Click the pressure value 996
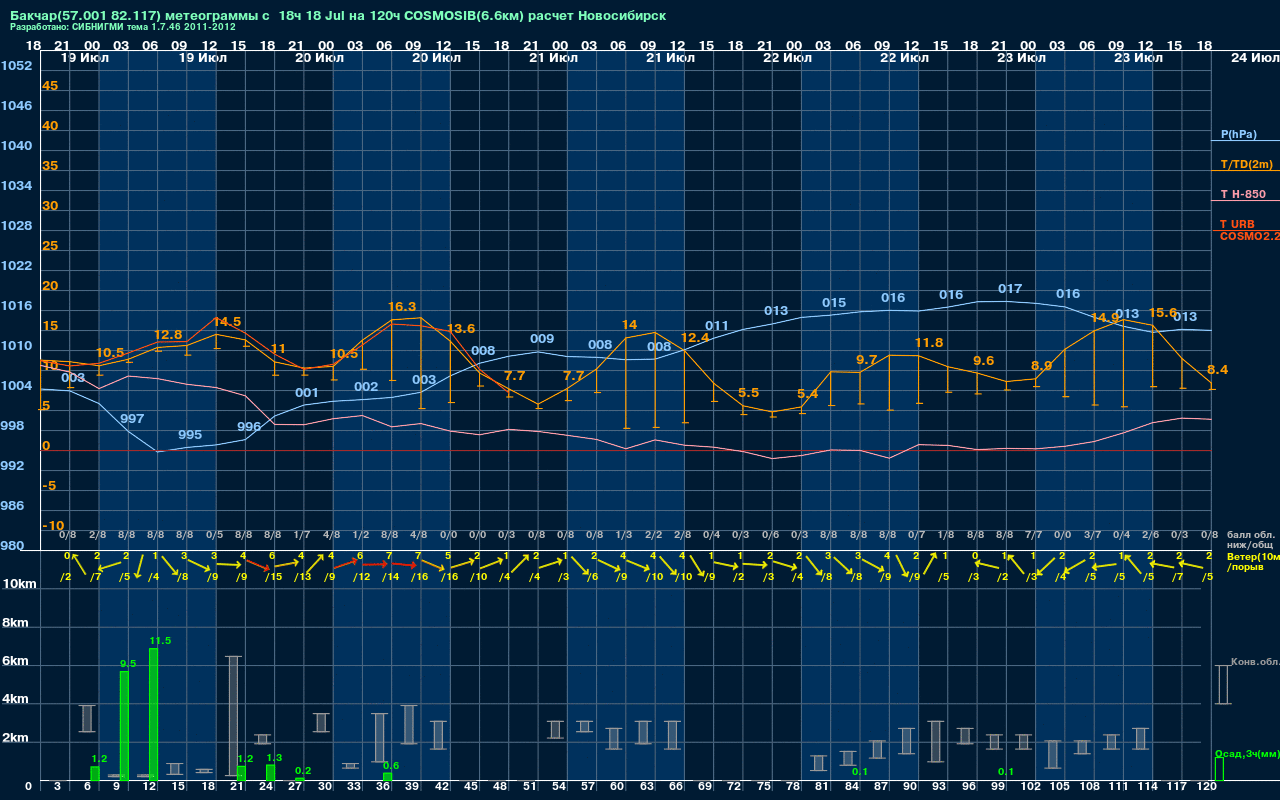Screen dimensions: 1280x800 pos(249,427)
